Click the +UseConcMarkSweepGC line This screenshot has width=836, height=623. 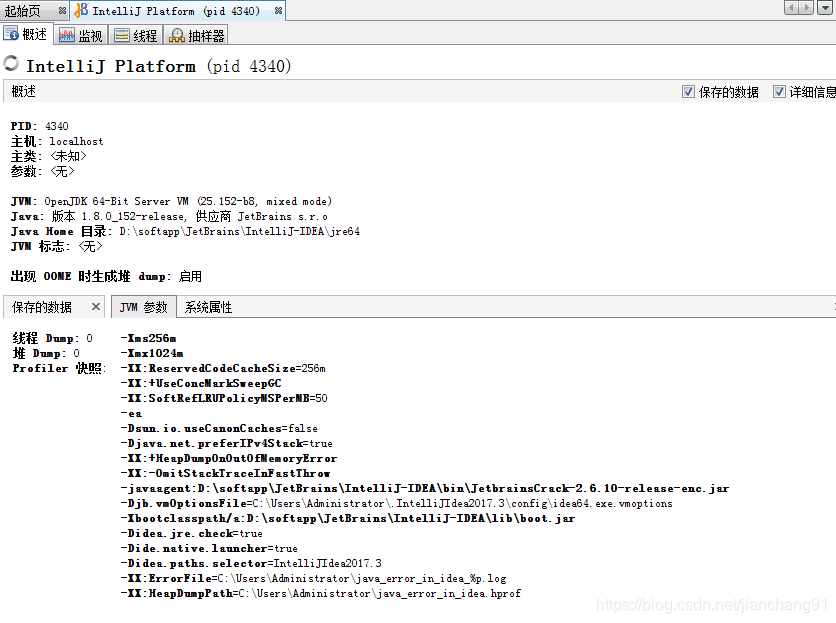click(x=200, y=383)
